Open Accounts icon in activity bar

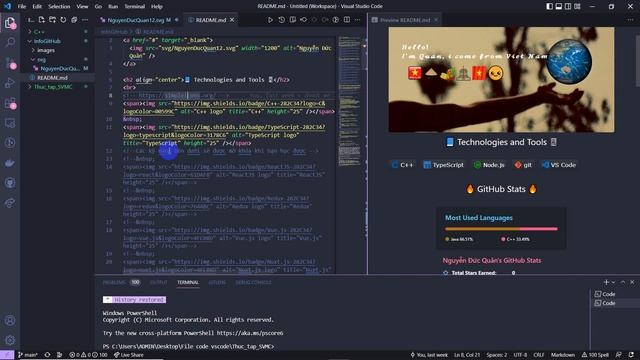(x=10, y=320)
